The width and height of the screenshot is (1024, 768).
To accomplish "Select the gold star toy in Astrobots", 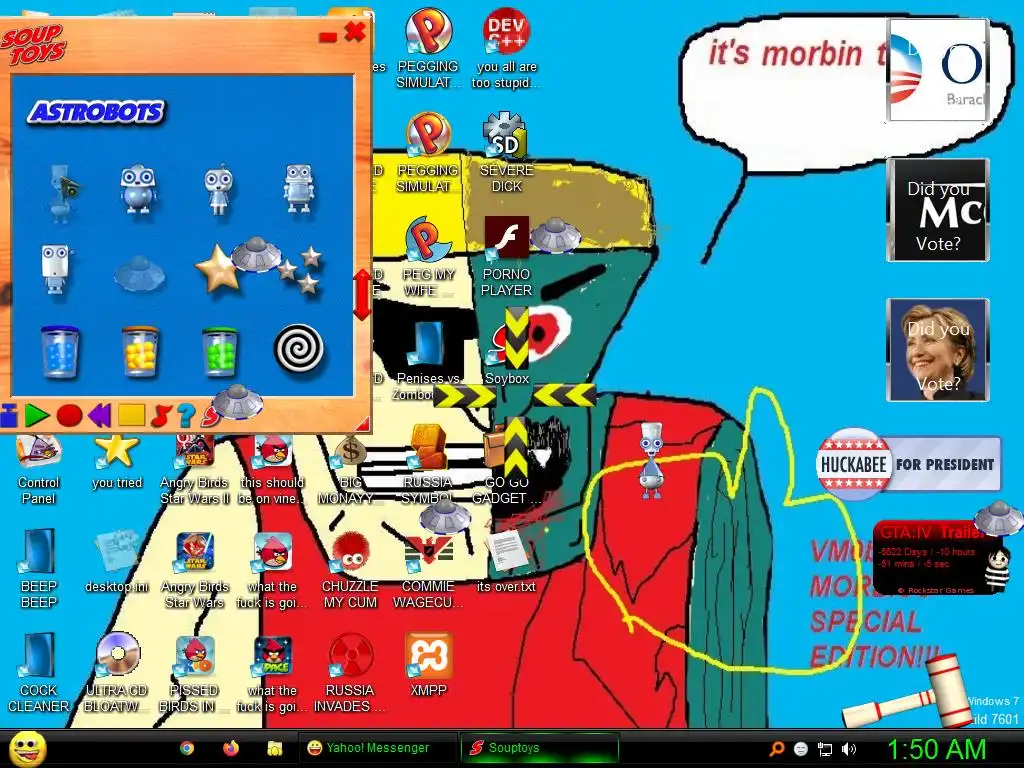I will (216, 269).
